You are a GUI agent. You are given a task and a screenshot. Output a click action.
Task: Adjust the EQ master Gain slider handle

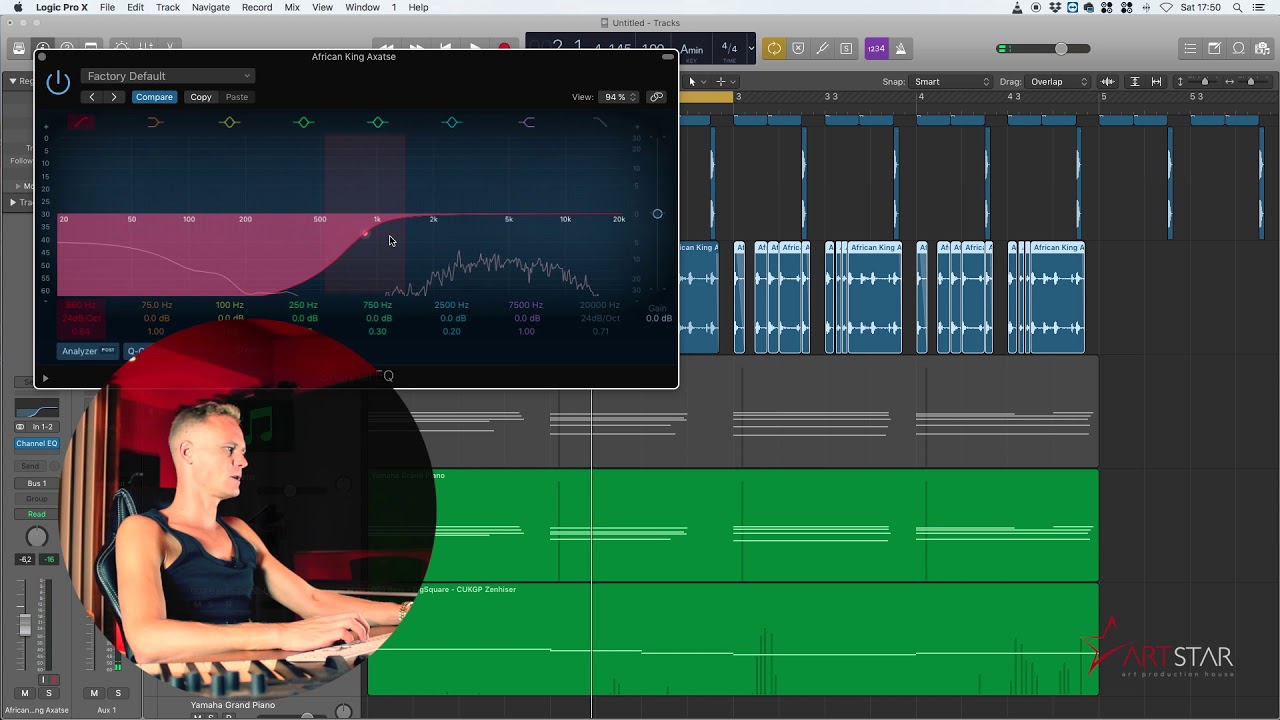tap(657, 214)
